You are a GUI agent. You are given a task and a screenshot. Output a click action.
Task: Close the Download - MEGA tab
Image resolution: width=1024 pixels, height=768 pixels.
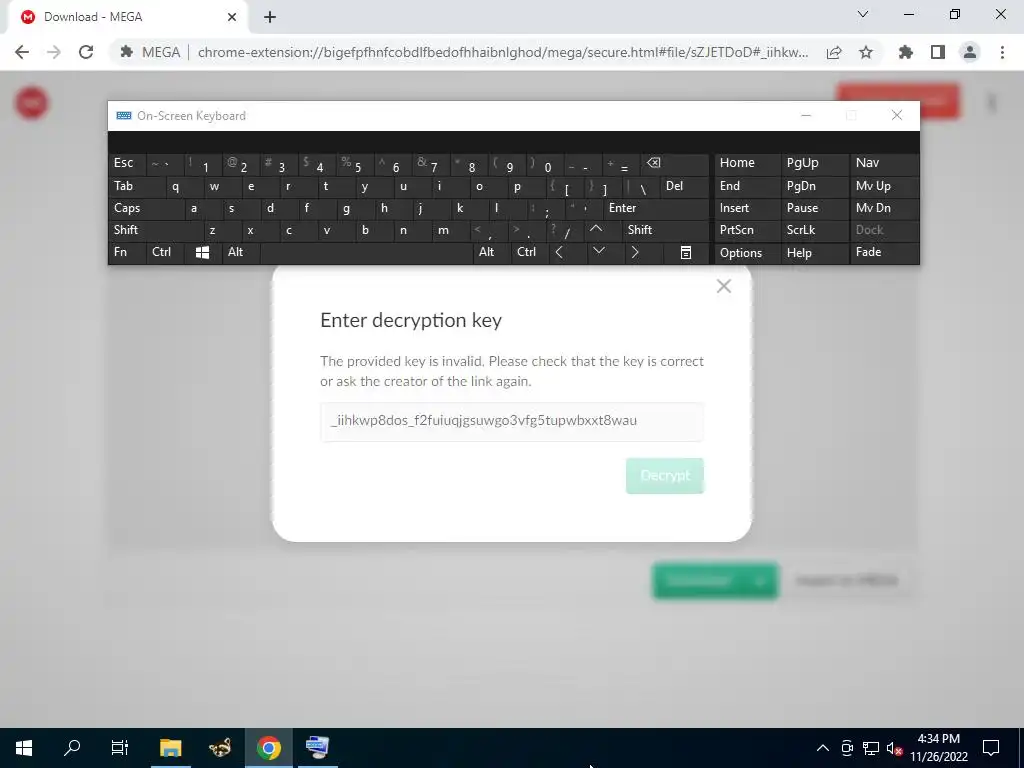pos(232,17)
